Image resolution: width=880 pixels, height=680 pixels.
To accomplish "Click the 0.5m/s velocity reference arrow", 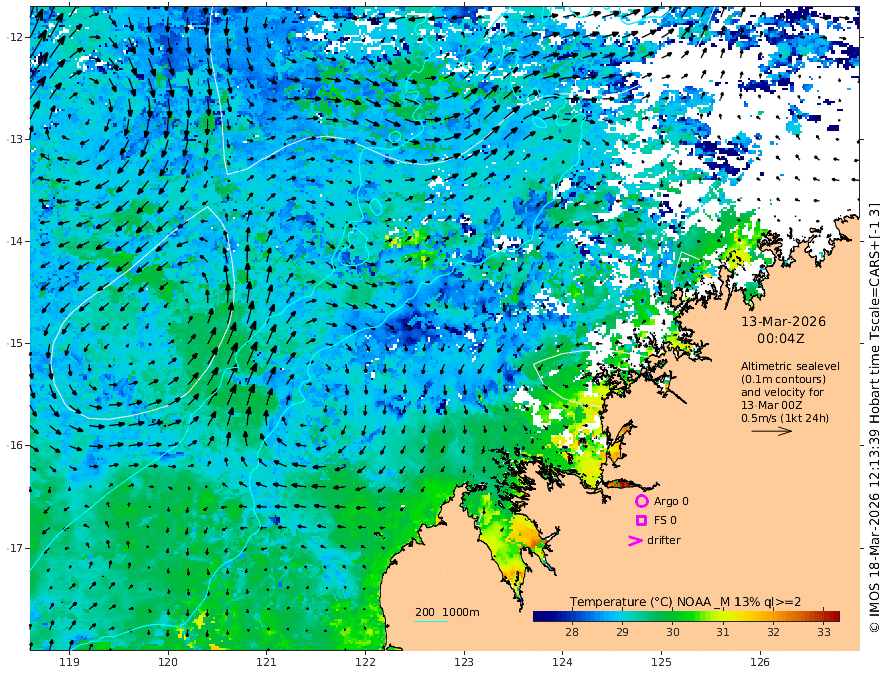I will (x=772, y=431).
